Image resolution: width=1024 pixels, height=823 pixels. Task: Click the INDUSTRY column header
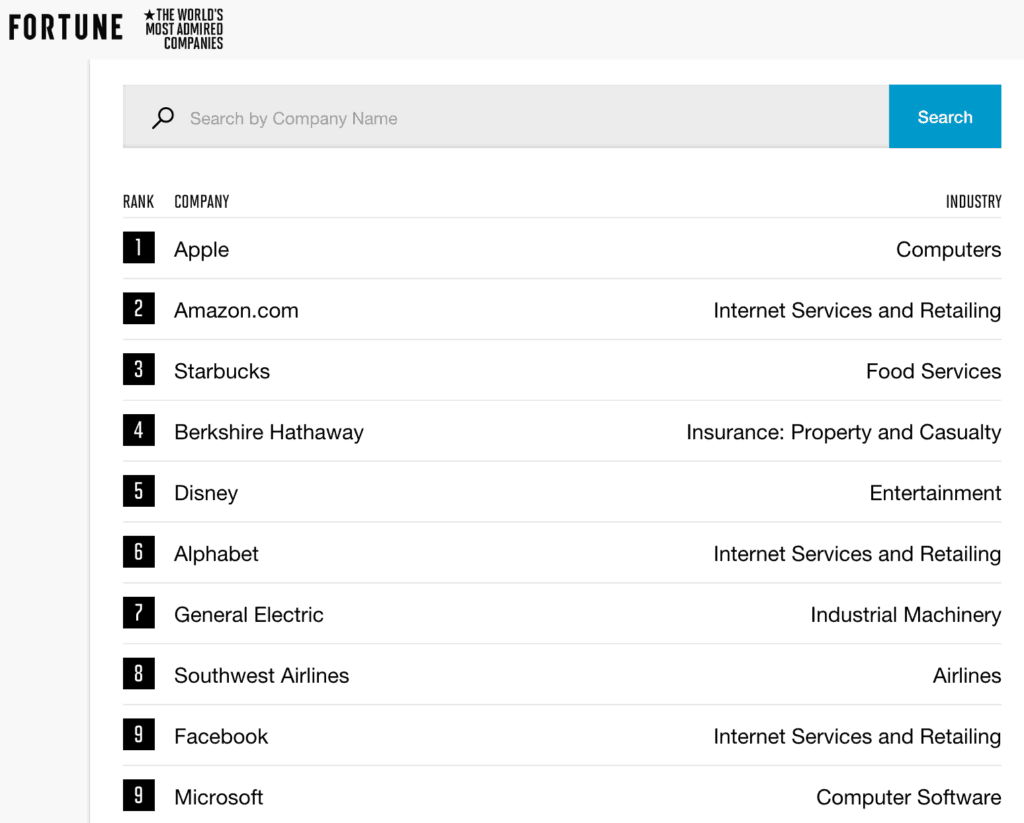click(973, 201)
